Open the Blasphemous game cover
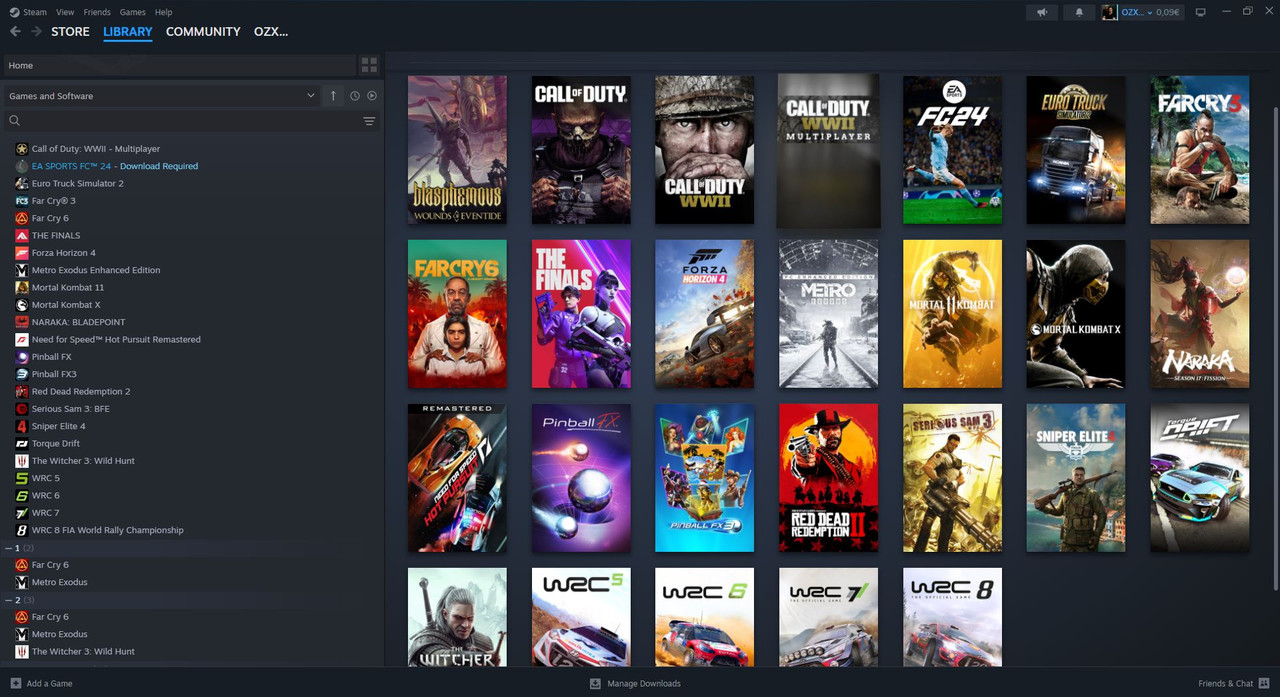Image resolution: width=1280 pixels, height=697 pixels. (457, 150)
